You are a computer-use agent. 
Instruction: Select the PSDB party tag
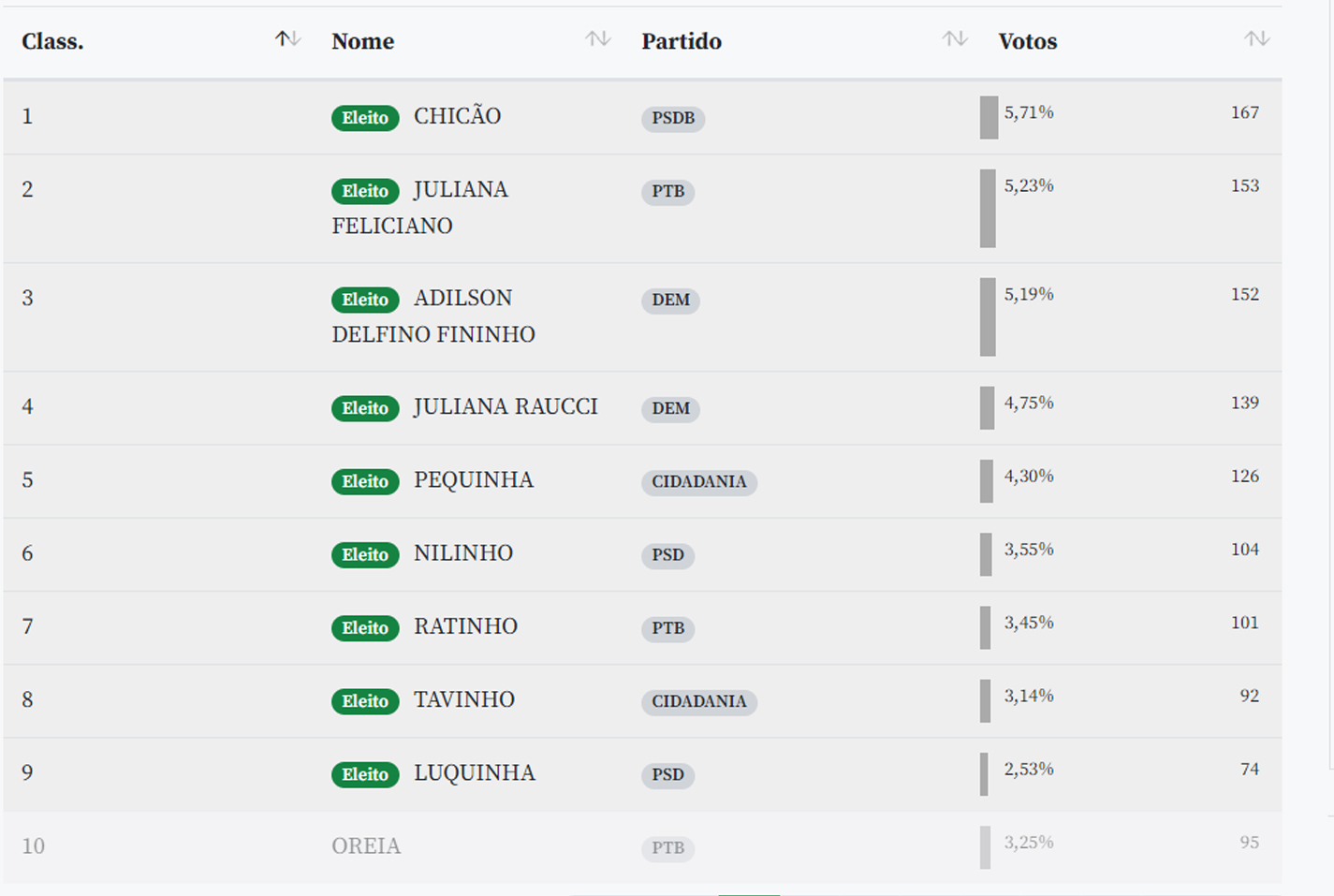point(673,119)
